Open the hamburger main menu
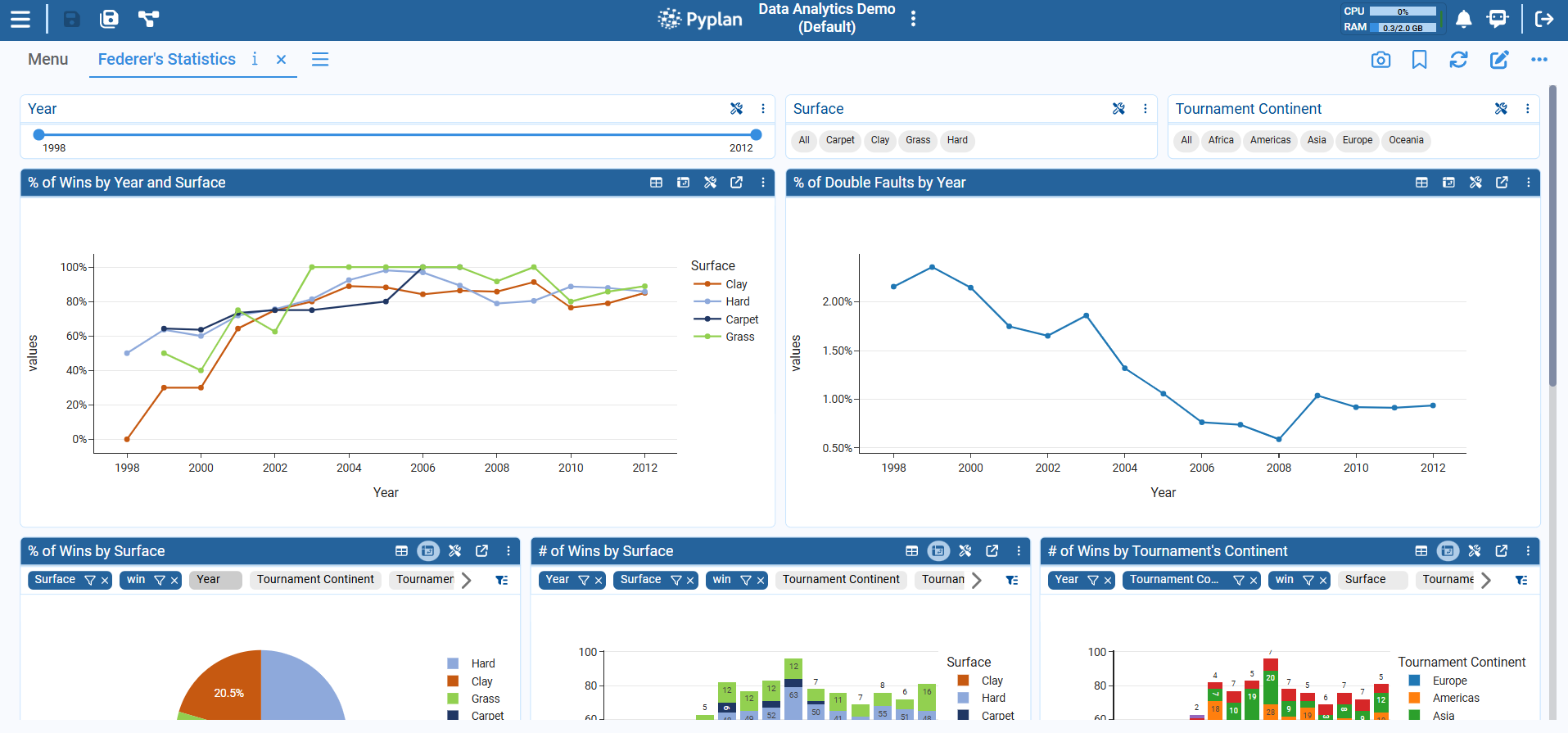The image size is (1568, 733). coord(20,19)
